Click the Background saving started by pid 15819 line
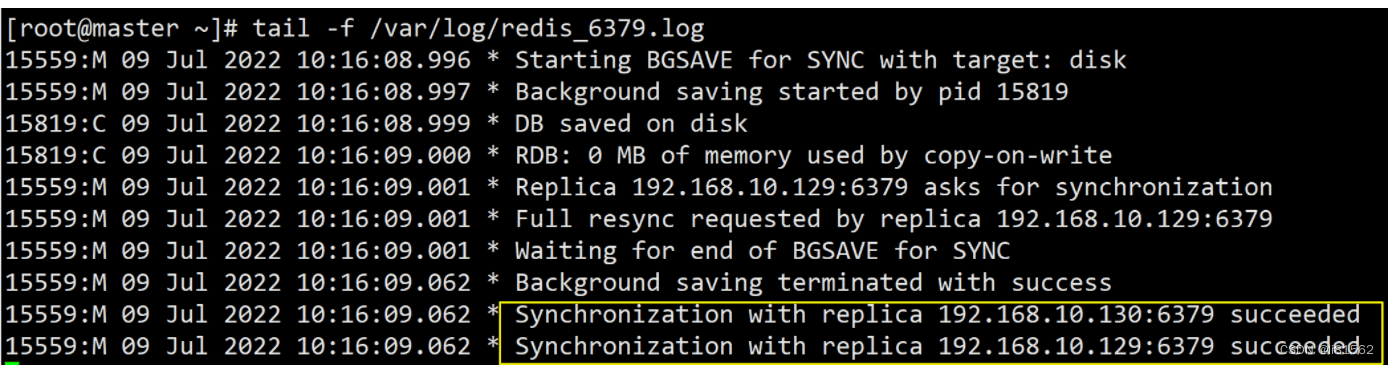1390x365 pixels. click(537, 92)
